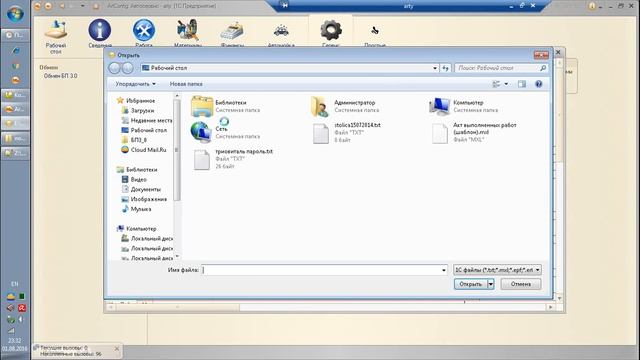Image resolution: width=640 pixels, height=360 pixels.
Task: Open the file name history dropdown
Action: pyautogui.click(x=444, y=270)
